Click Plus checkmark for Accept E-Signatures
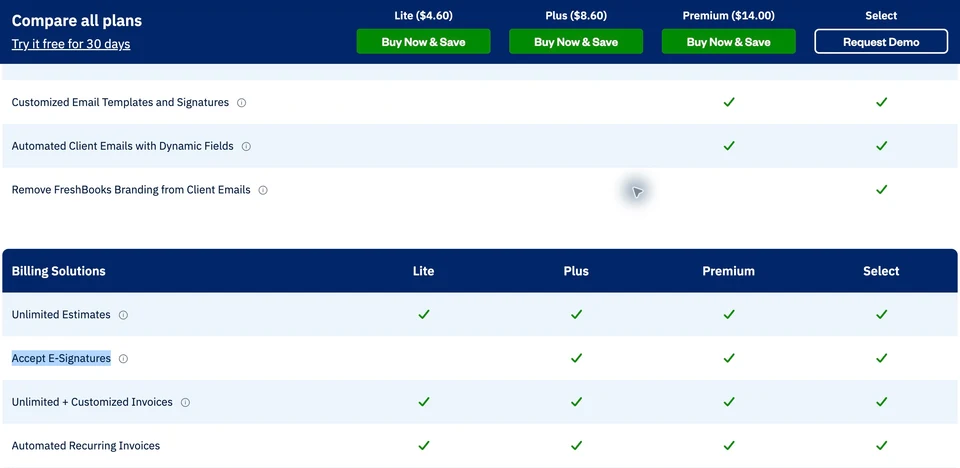Image resolution: width=960 pixels, height=468 pixels. [576, 358]
